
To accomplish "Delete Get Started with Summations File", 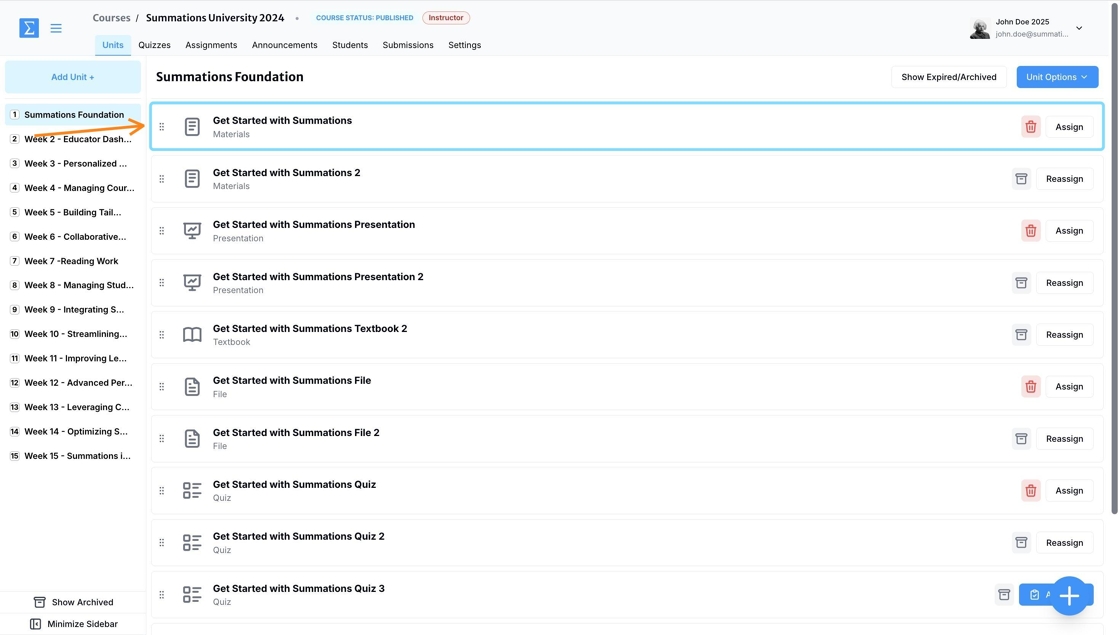I will [1030, 386].
